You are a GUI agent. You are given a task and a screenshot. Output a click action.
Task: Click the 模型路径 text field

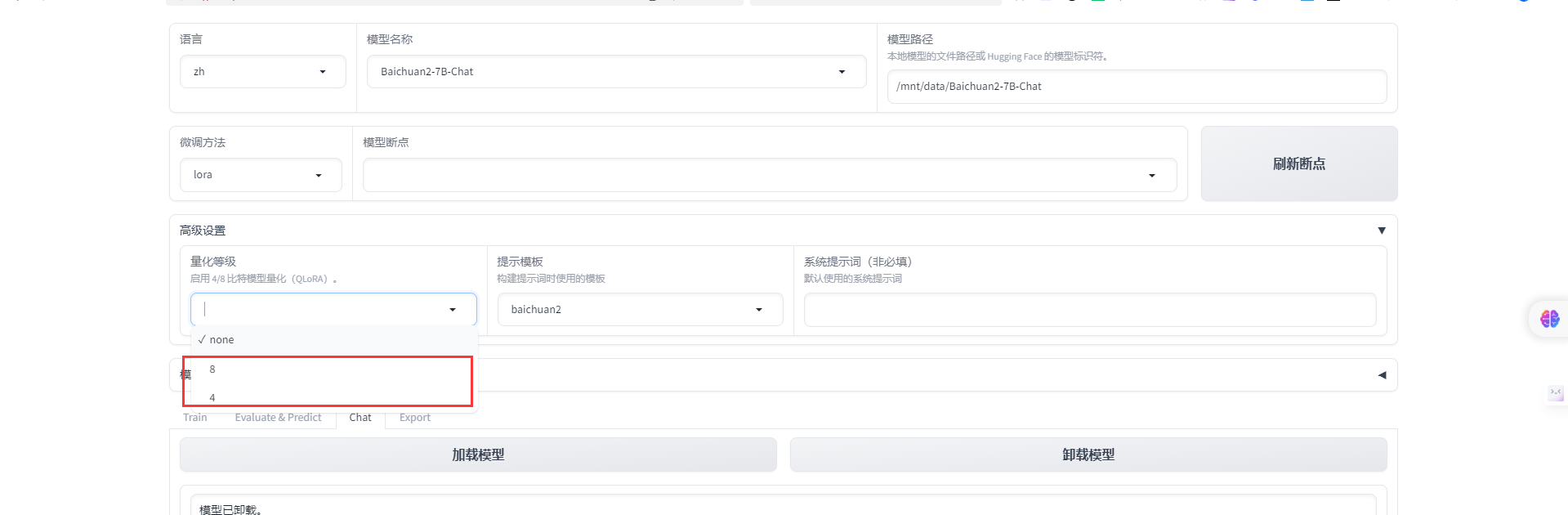pos(1136,87)
